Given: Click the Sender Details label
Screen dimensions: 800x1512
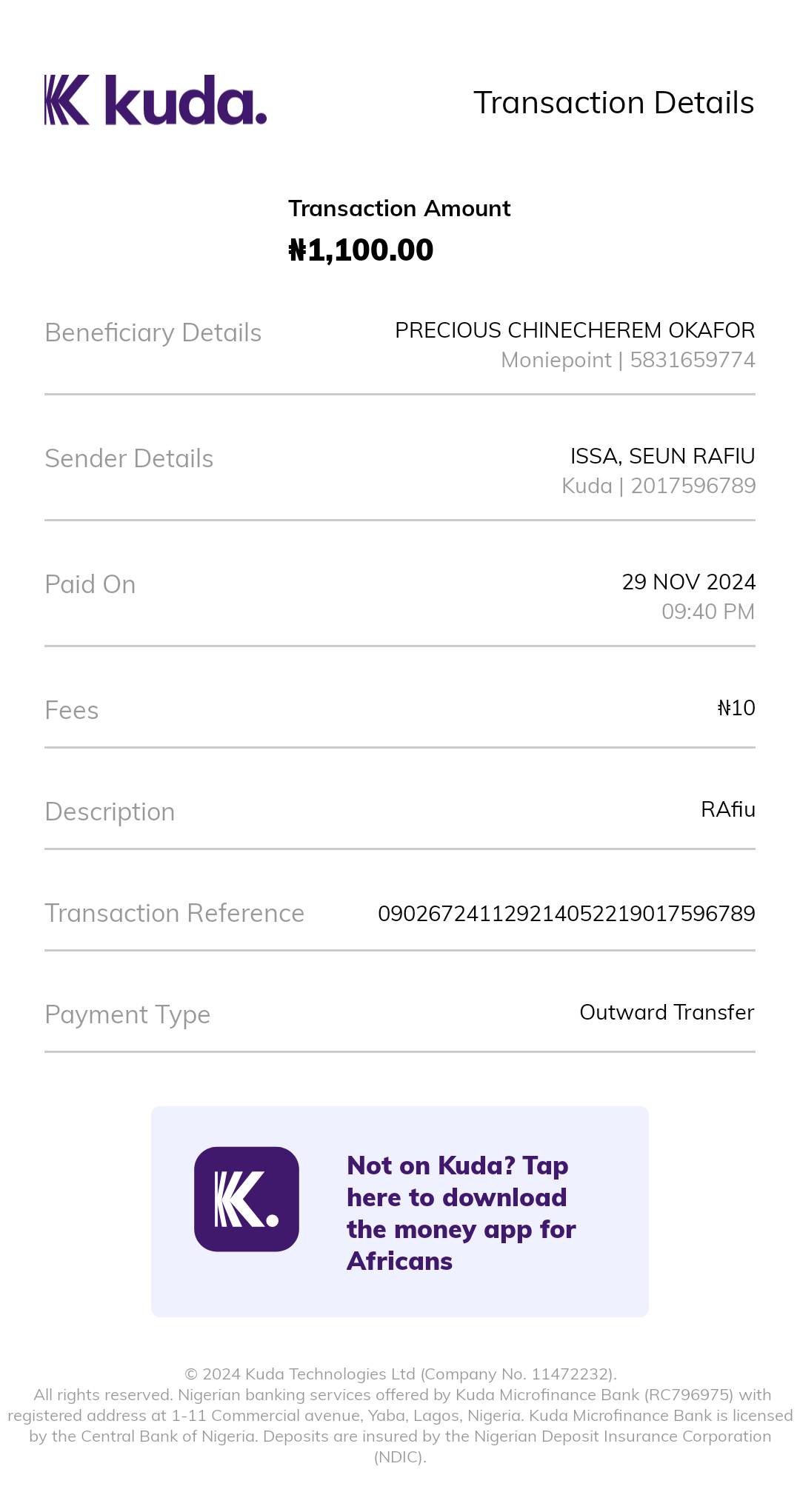Looking at the screenshot, I should 129,459.
